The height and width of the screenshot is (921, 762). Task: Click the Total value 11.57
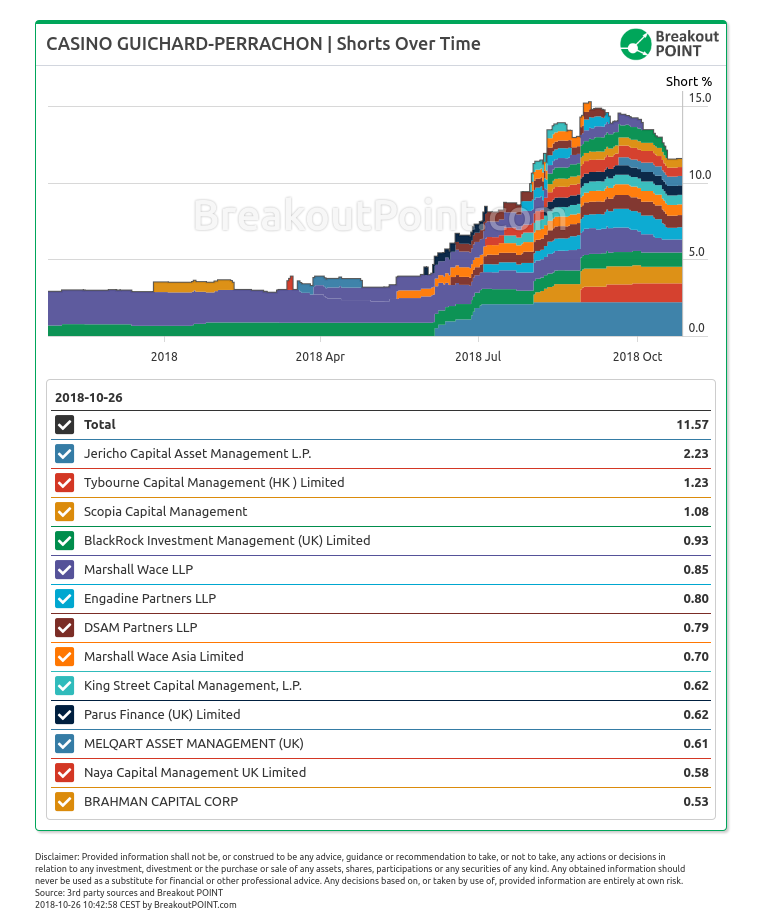(692, 425)
